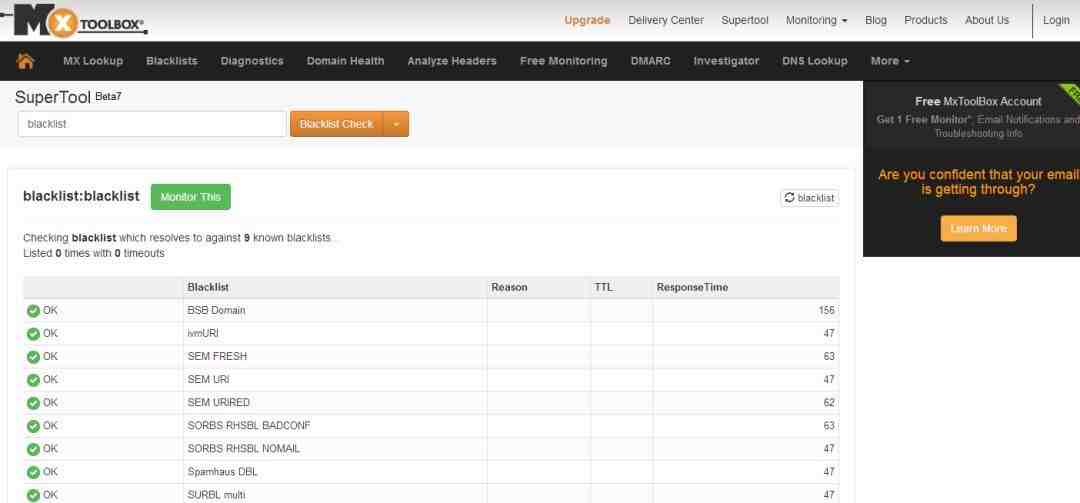Open Blacklists navigation item
This screenshot has height=503, width=1080.
click(172, 61)
